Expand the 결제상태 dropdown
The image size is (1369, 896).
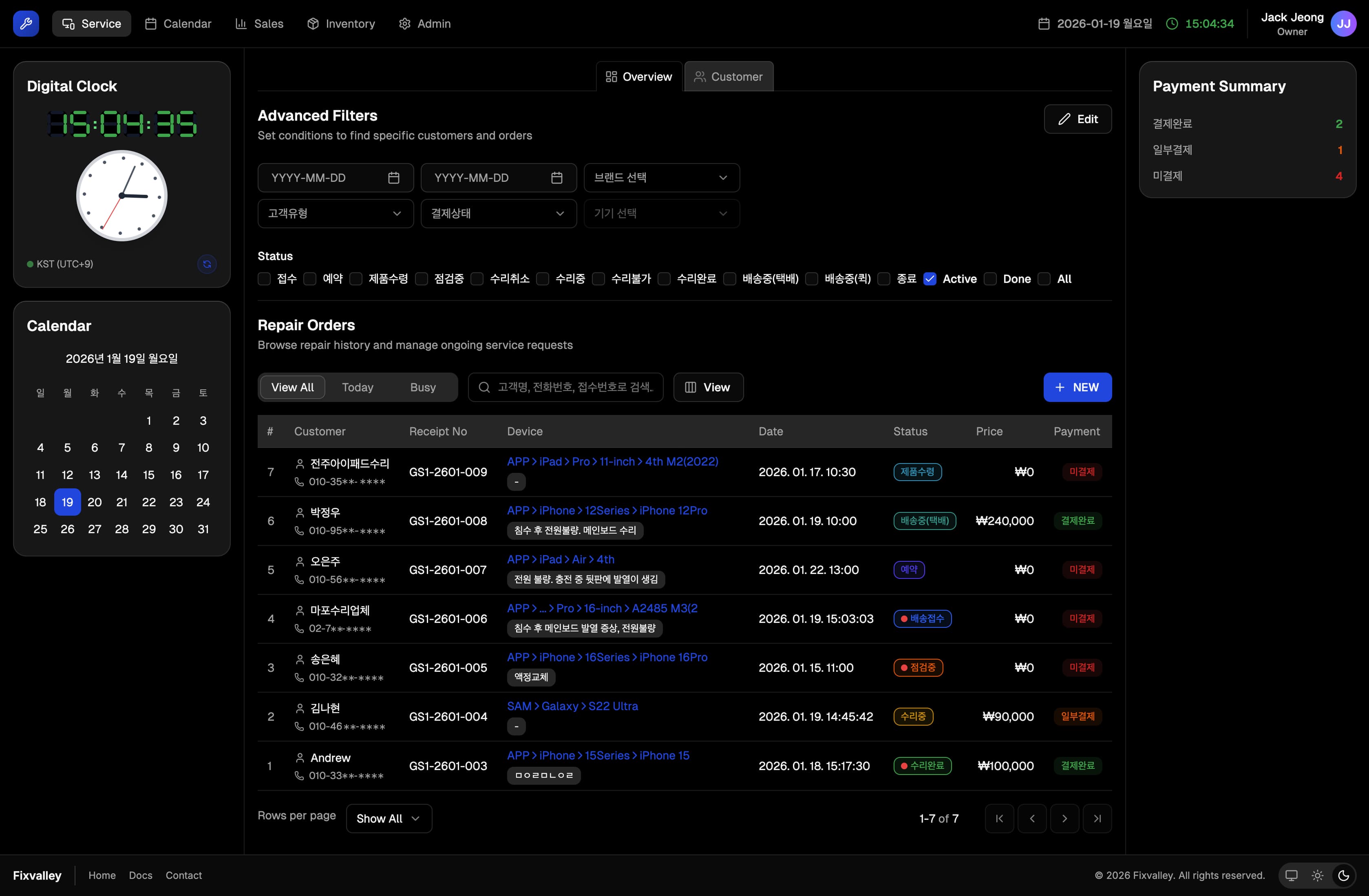[x=498, y=213]
